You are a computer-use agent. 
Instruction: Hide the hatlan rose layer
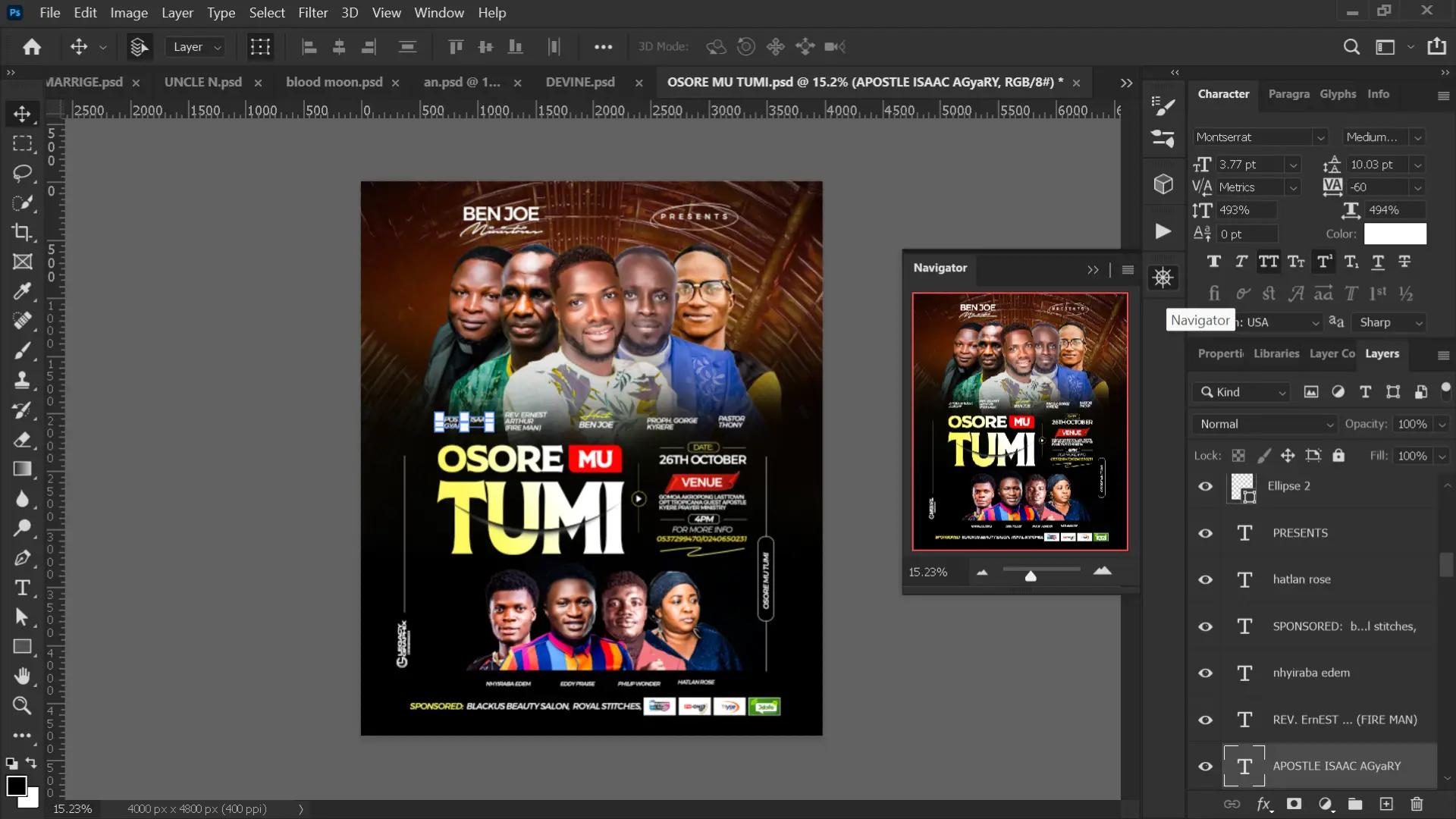pyautogui.click(x=1205, y=580)
